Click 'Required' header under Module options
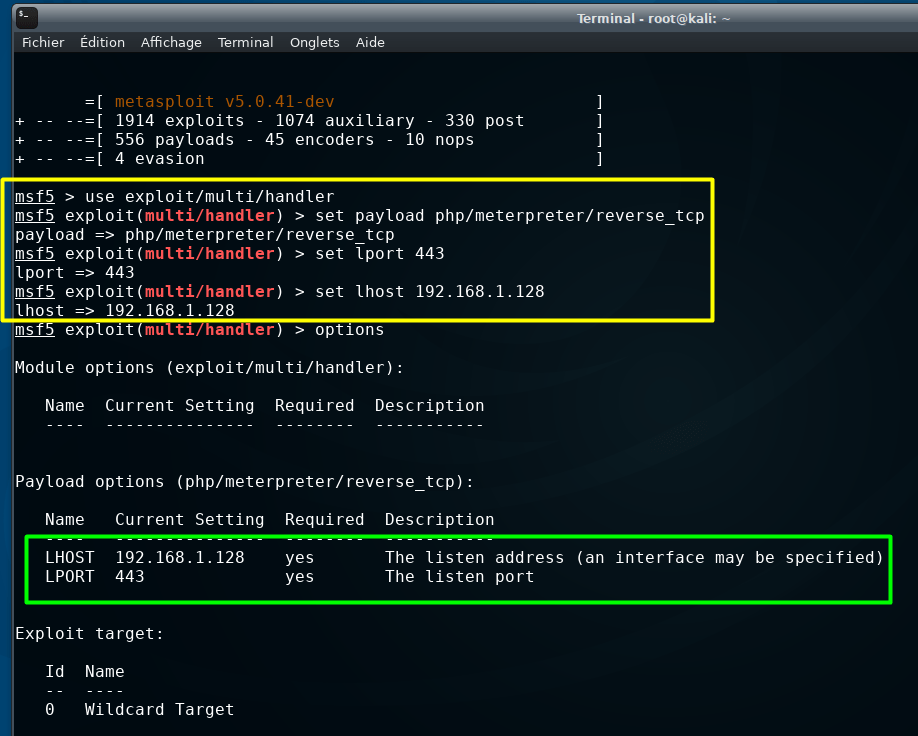Viewport: 918px width, 736px height. click(x=314, y=405)
